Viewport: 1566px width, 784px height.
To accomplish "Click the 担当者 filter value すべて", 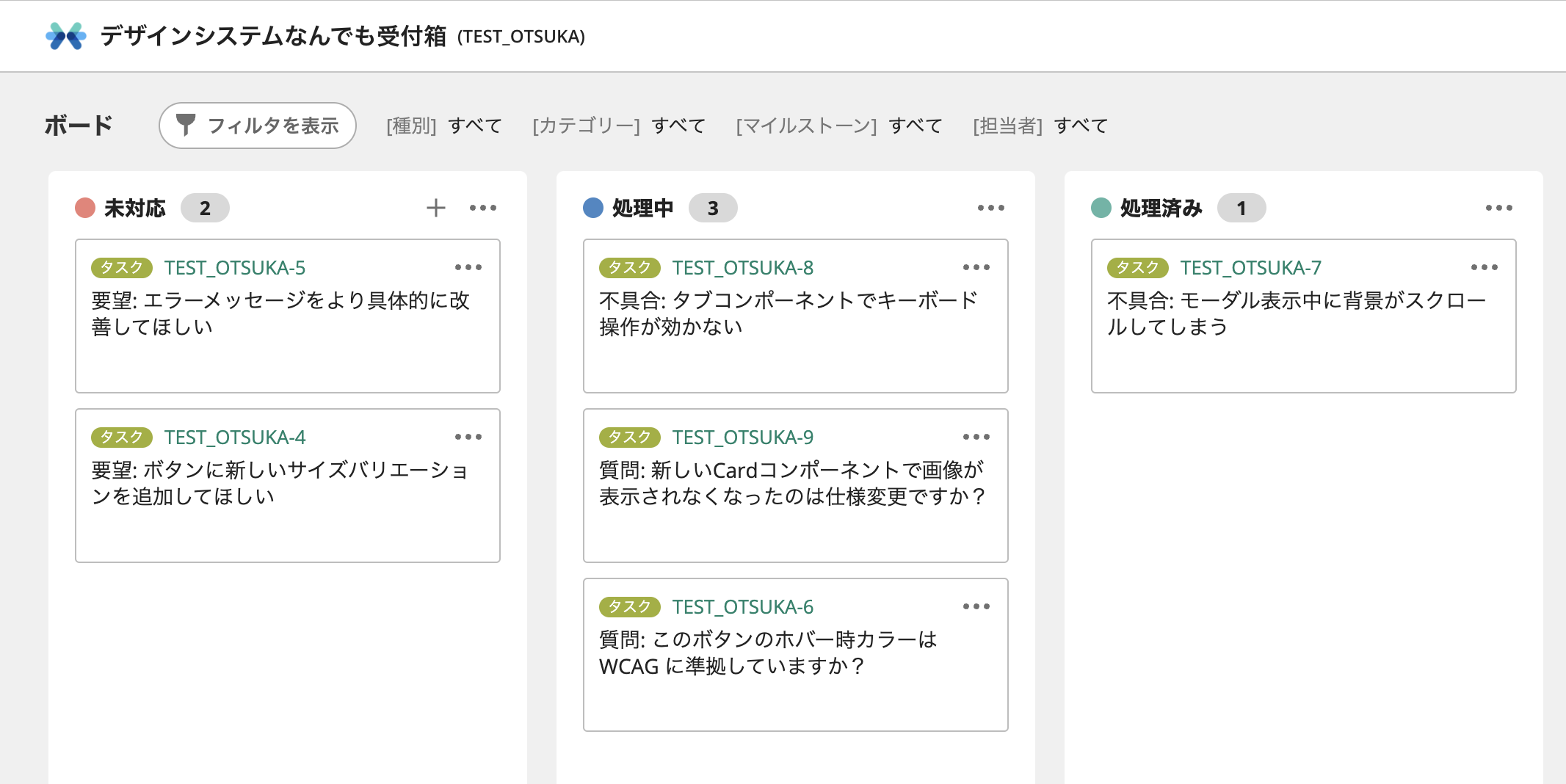I will click(1081, 126).
